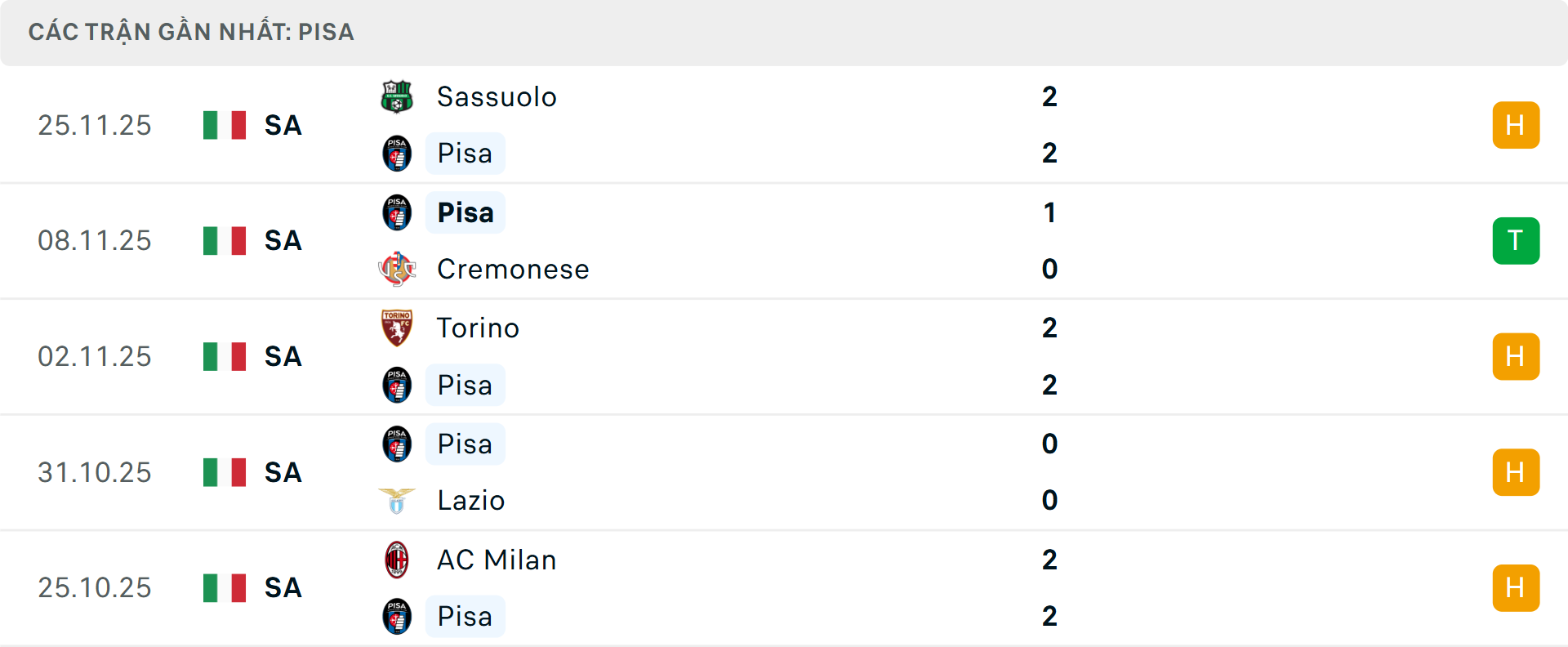Open the Cremonese team name link
Screen dimensions: 1568x647
point(513,270)
